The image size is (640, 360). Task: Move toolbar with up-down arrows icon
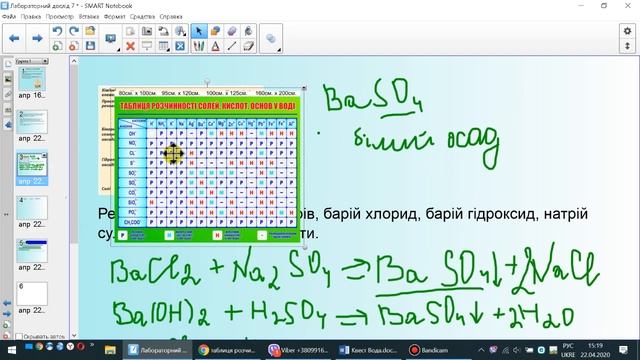(627, 46)
